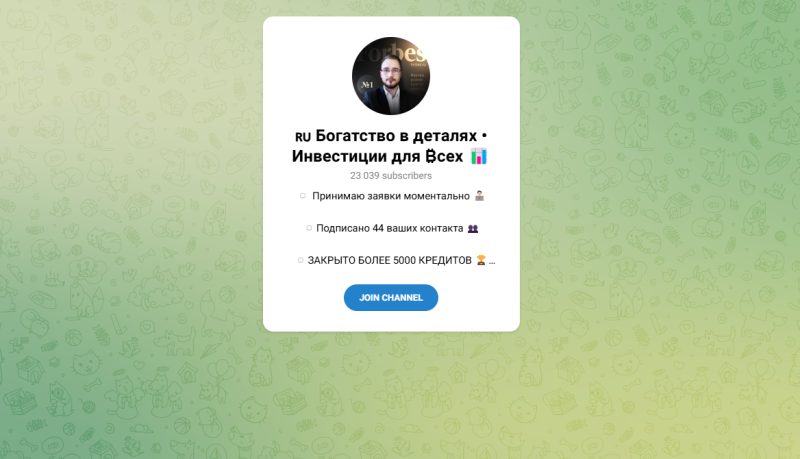Click the JOIN CHANNEL button
800x459 pixels.
point(391,297)
